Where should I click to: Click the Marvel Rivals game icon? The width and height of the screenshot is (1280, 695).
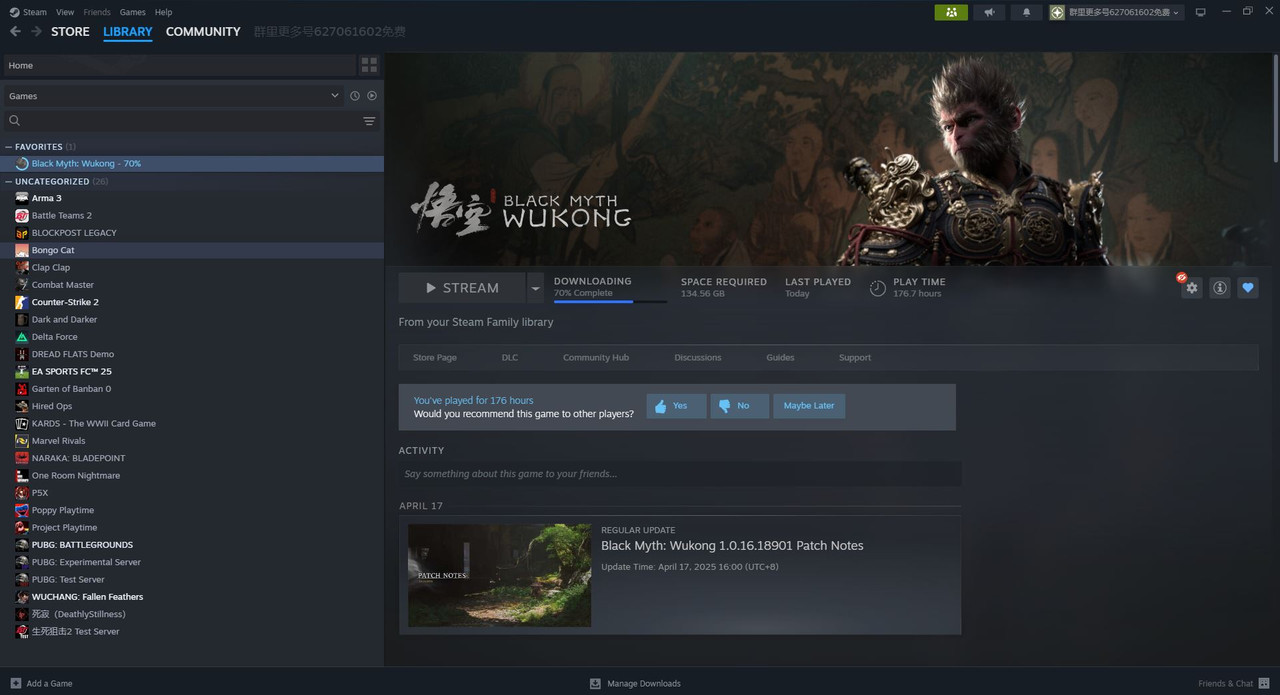coord(22,441)
